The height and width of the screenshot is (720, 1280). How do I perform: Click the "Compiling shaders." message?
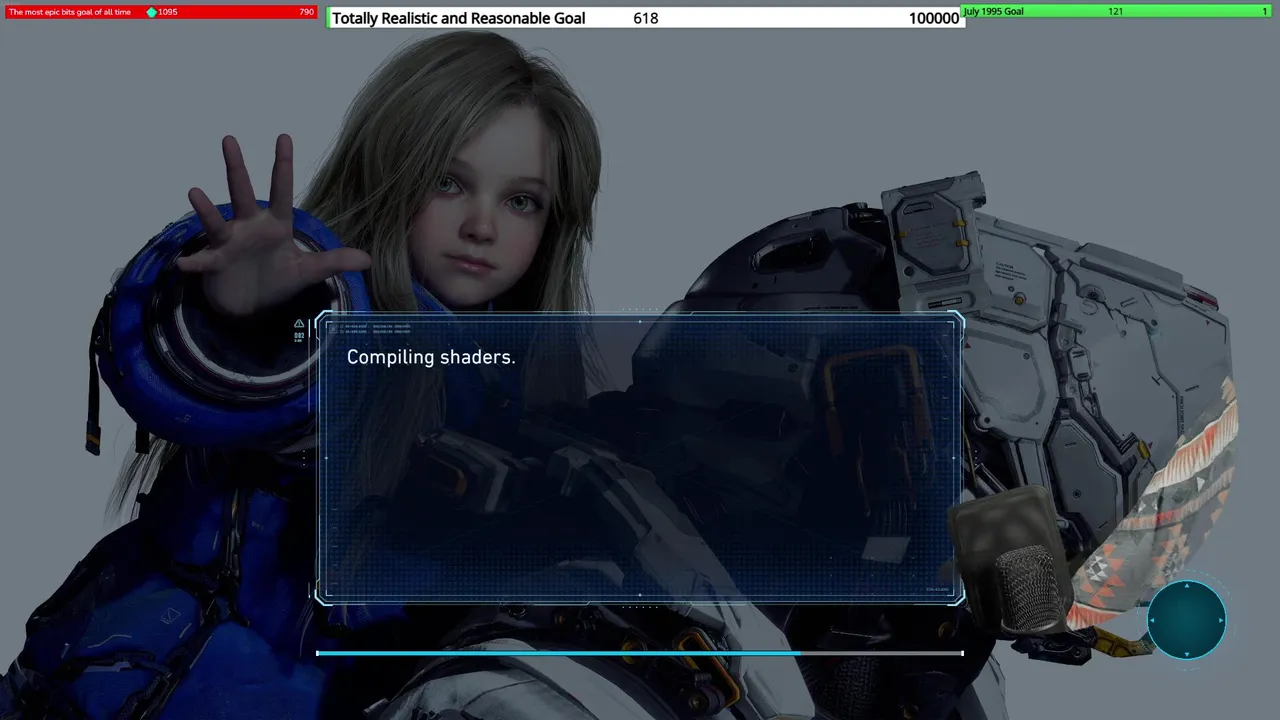pos(431,357)
